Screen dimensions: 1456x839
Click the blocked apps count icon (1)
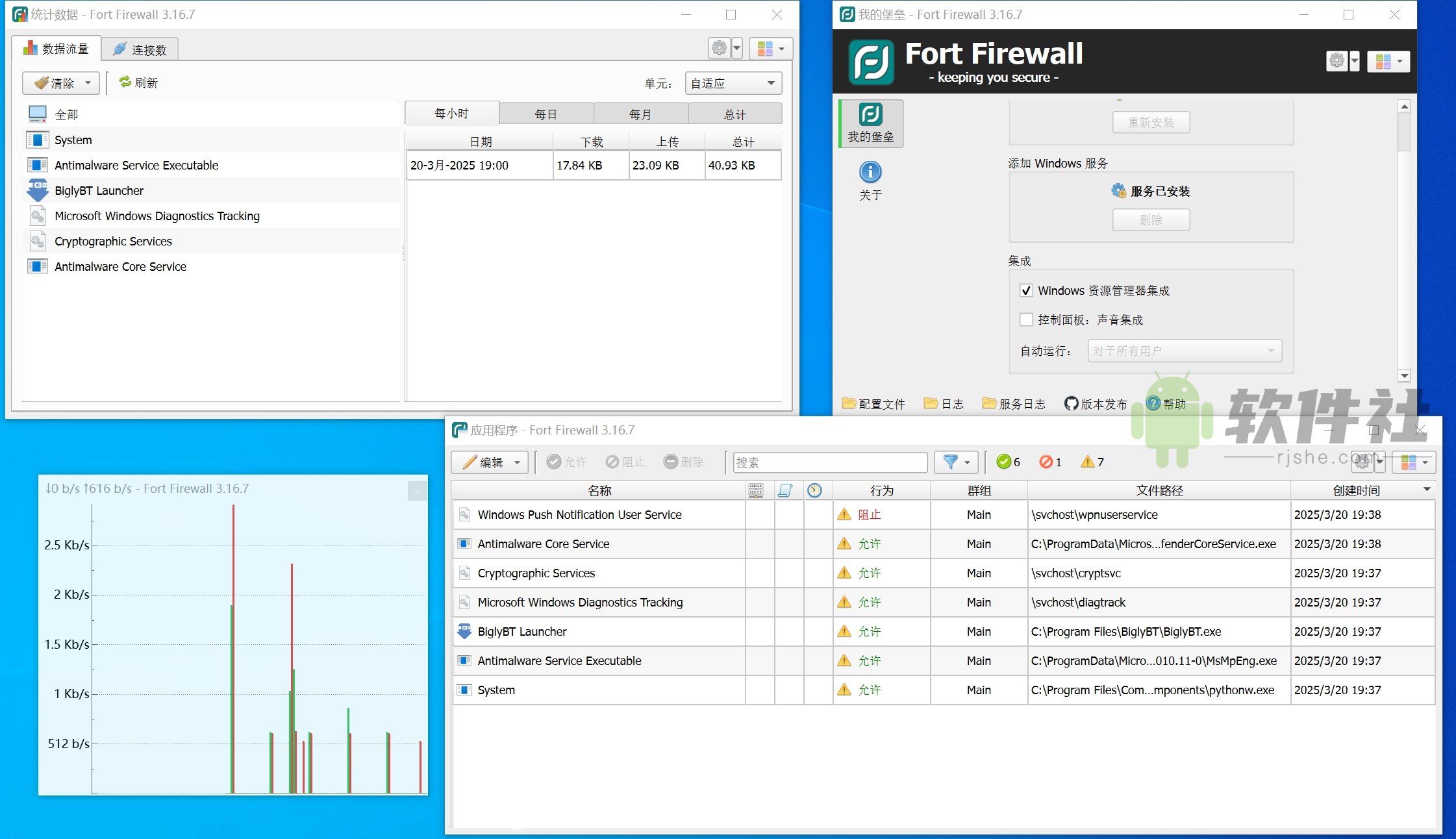[x=1046, y=462]
